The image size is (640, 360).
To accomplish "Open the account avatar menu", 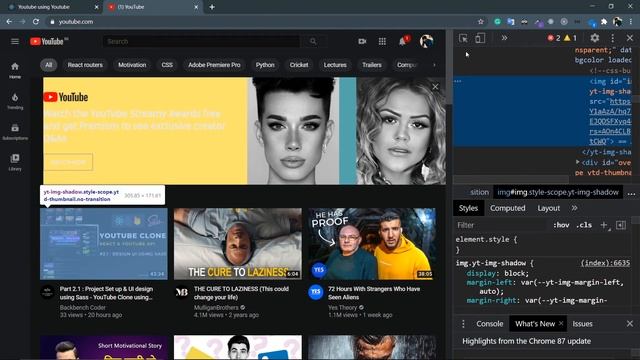I will [427, 41].
